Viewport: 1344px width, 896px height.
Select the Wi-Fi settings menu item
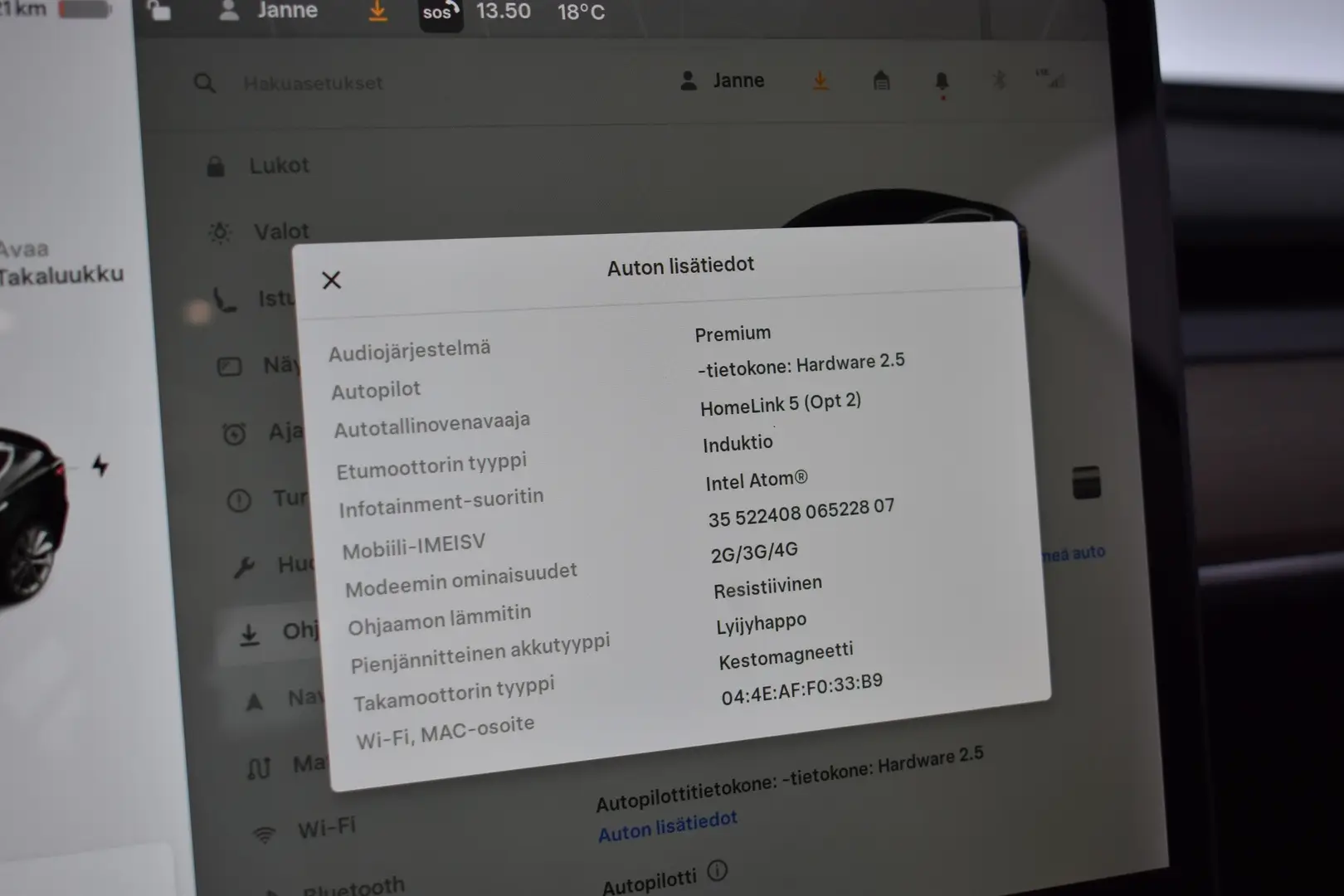click(304, 830)
